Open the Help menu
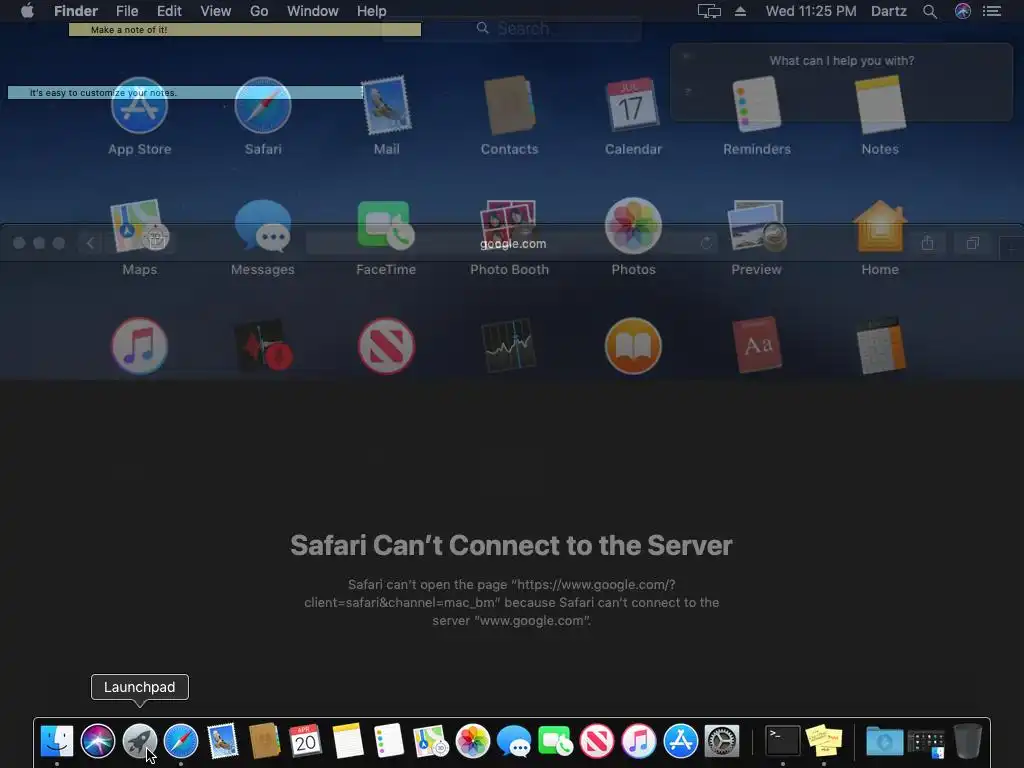Screen dimensions: 1024x768 (x=372, y=11)
